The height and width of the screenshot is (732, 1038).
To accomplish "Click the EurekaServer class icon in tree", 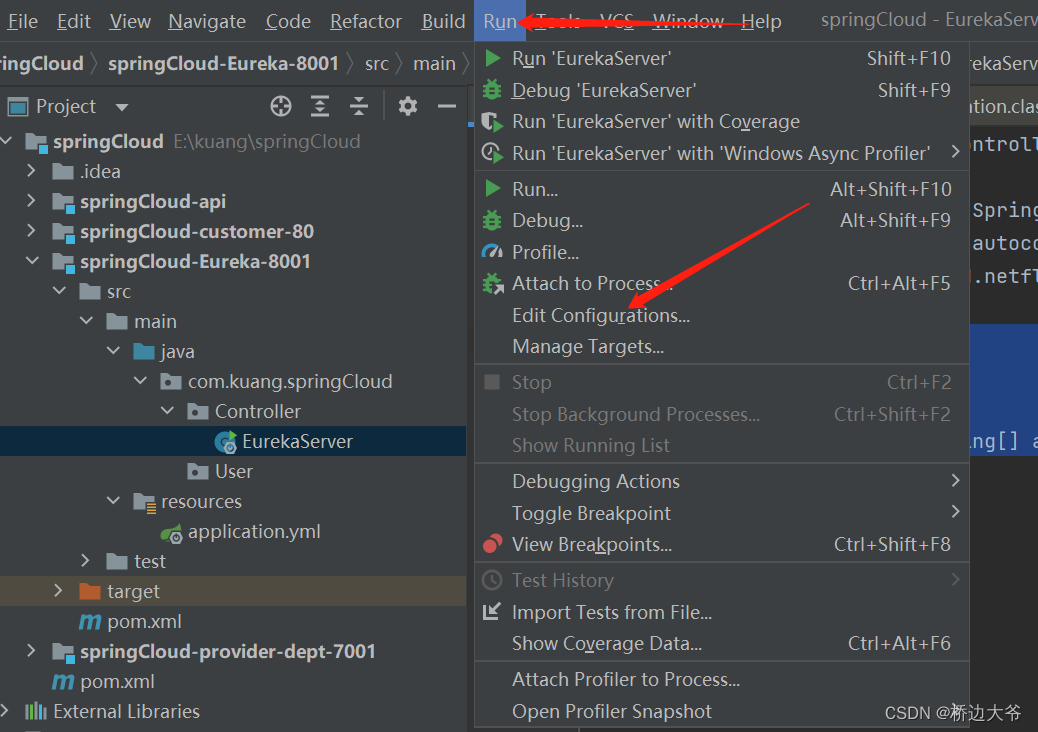I will coord(226,441).
